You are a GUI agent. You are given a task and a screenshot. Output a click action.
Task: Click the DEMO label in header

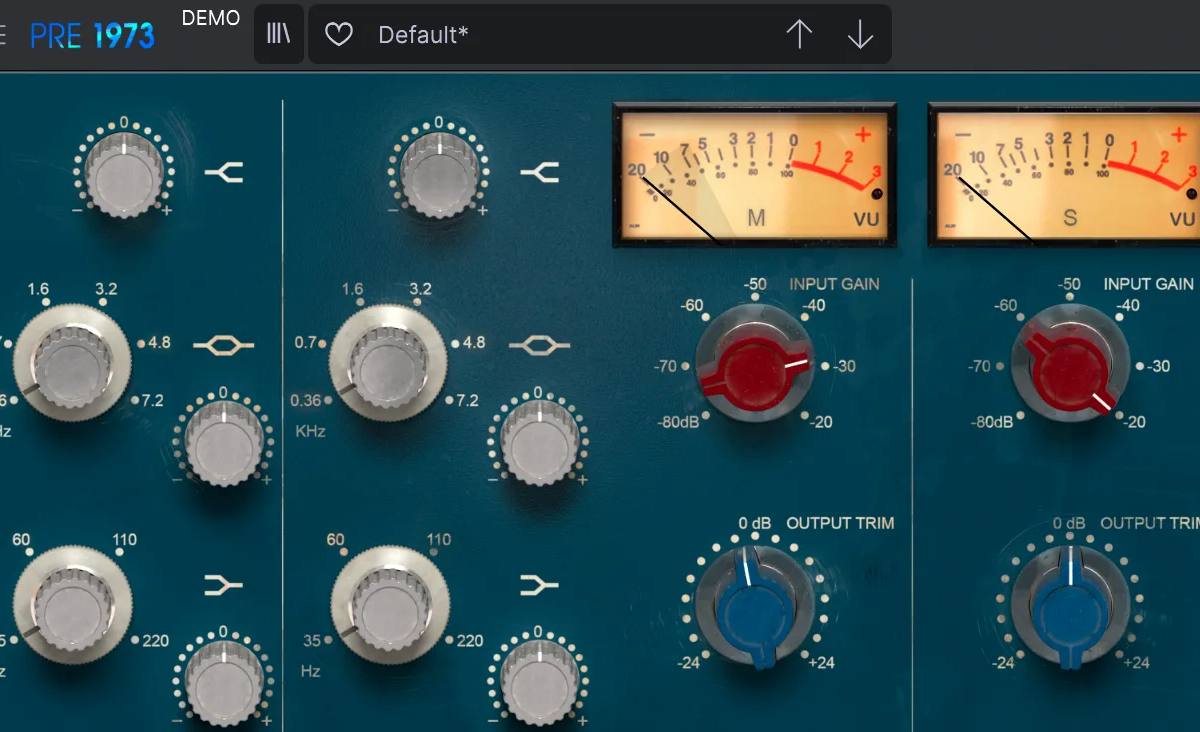(x=211, y=18)
